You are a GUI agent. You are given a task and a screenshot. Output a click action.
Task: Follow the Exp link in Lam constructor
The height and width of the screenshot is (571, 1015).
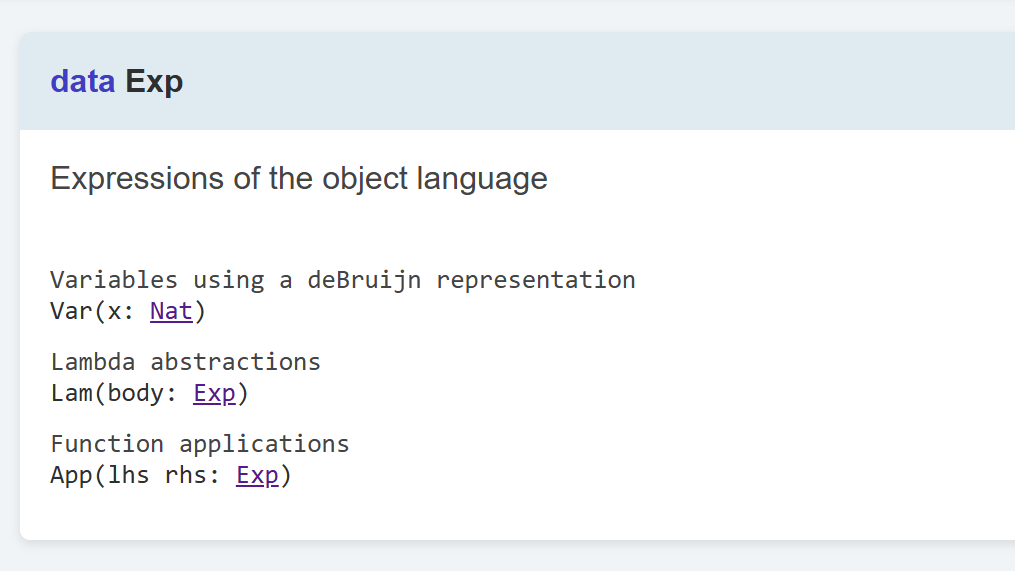click(x=214, y=393)
